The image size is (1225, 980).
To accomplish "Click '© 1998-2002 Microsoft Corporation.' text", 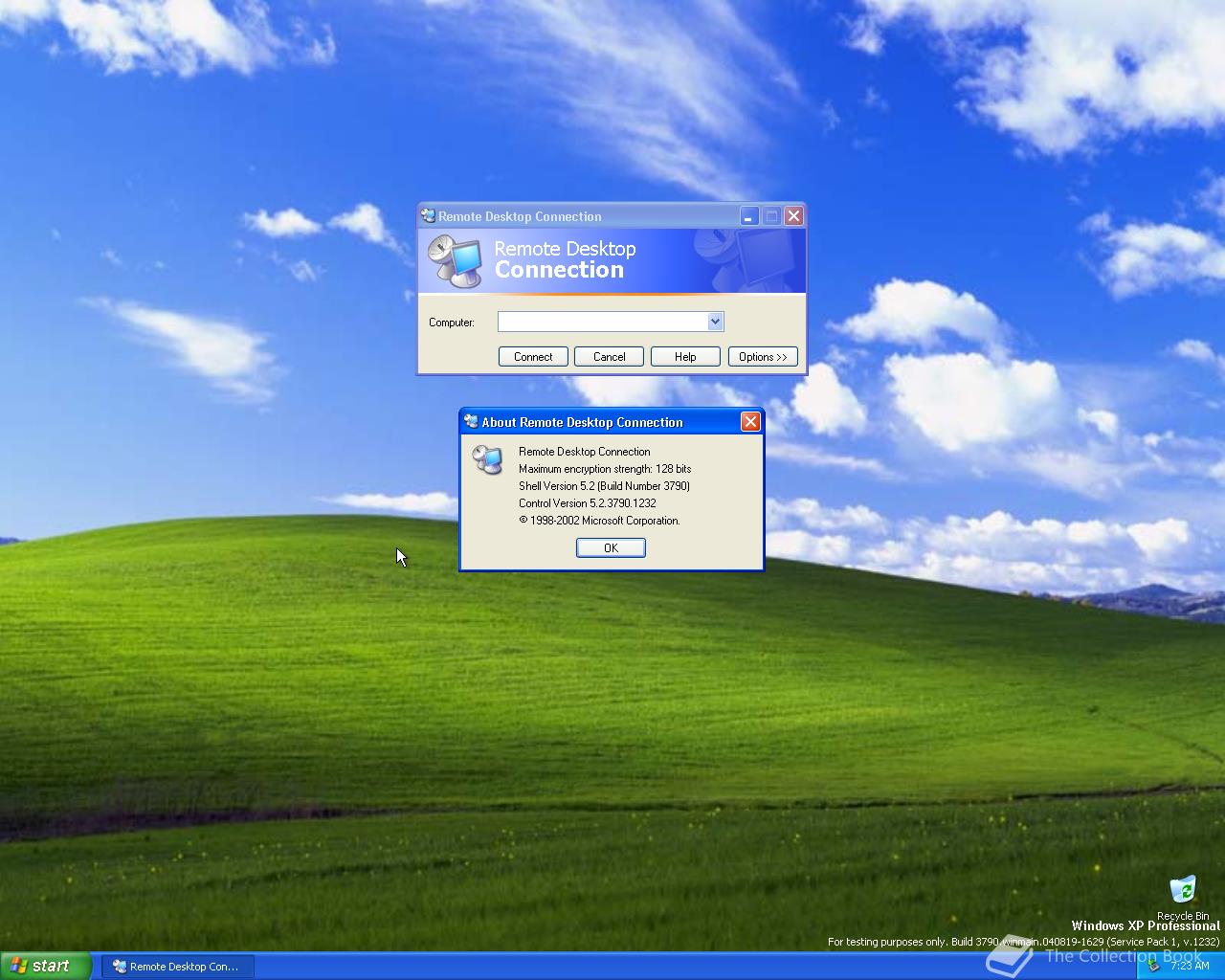I will 599,521.
